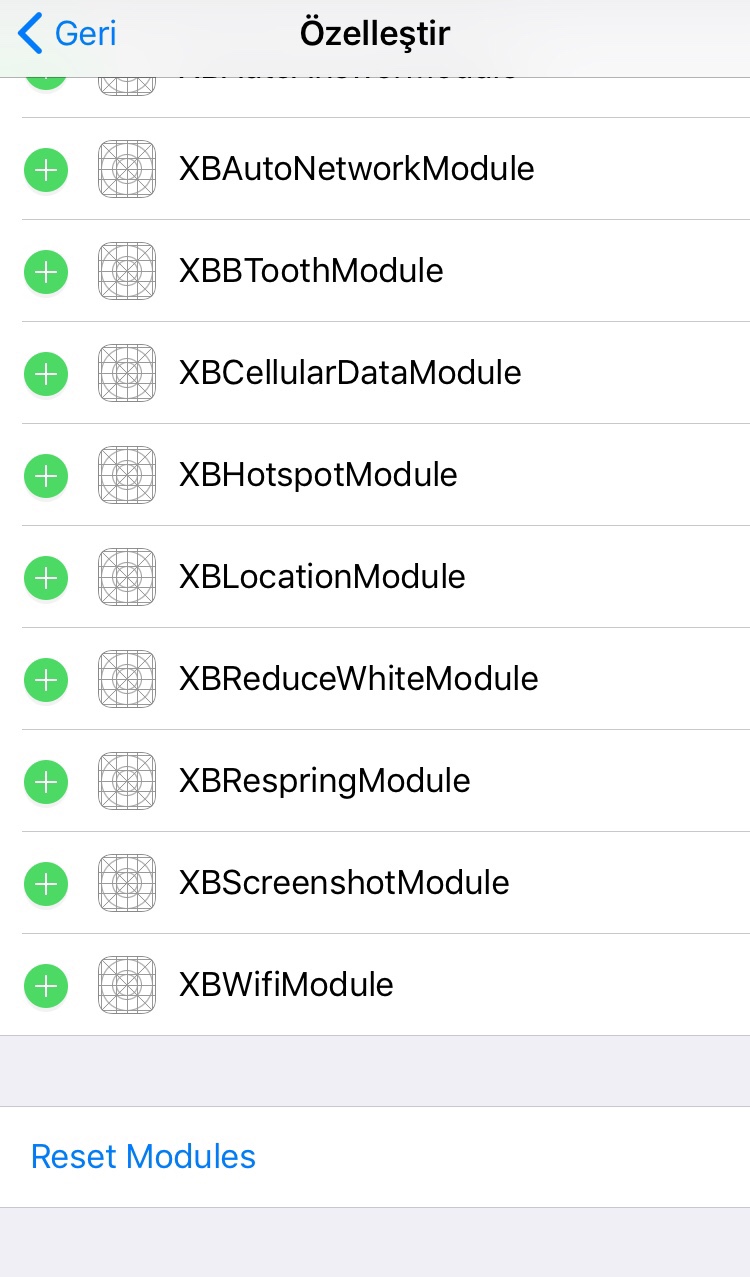
Task: Tap green plus beside XBLocationModule
Action: click(45, 577)
